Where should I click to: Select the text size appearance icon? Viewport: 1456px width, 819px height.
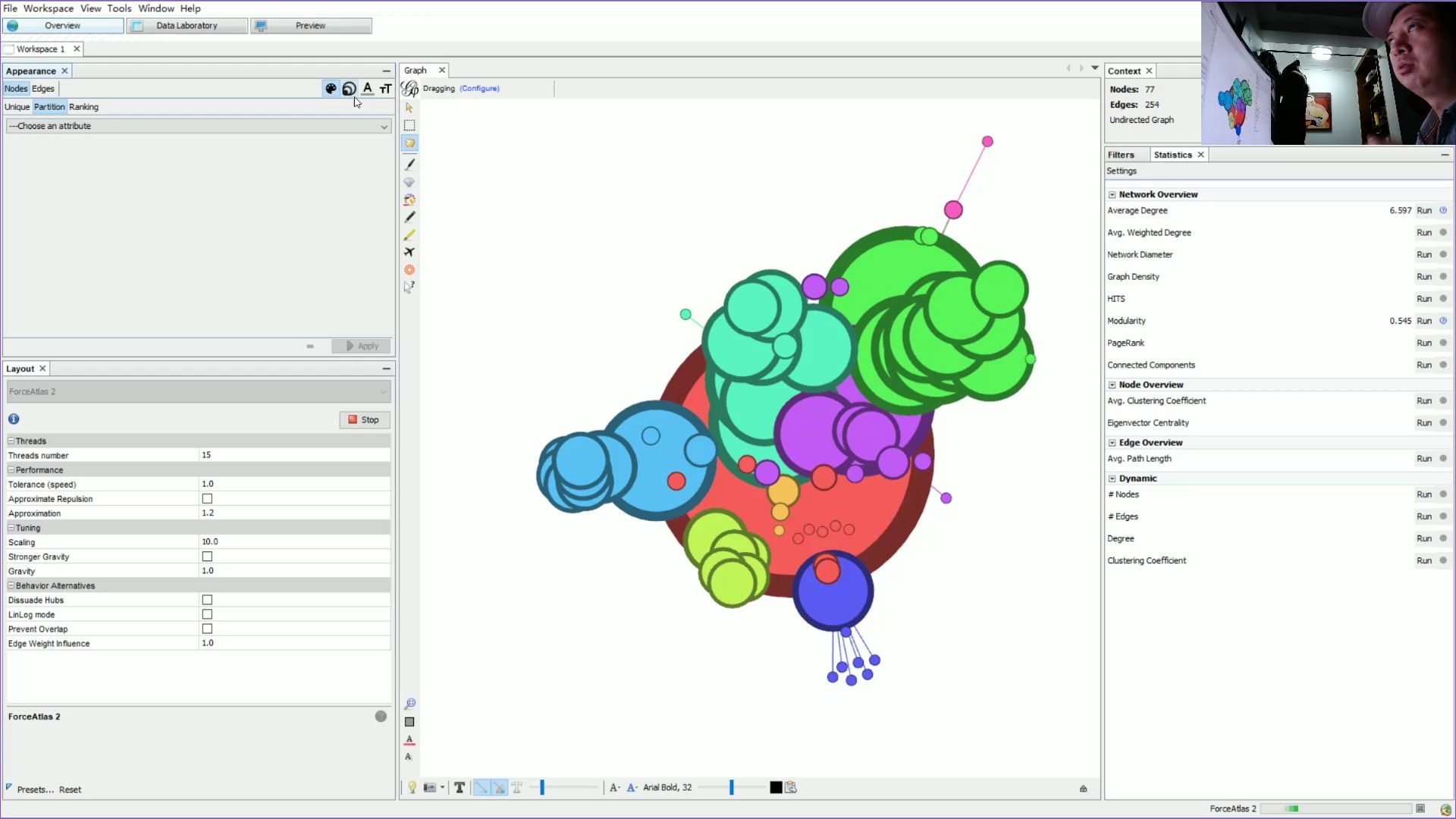386,88
